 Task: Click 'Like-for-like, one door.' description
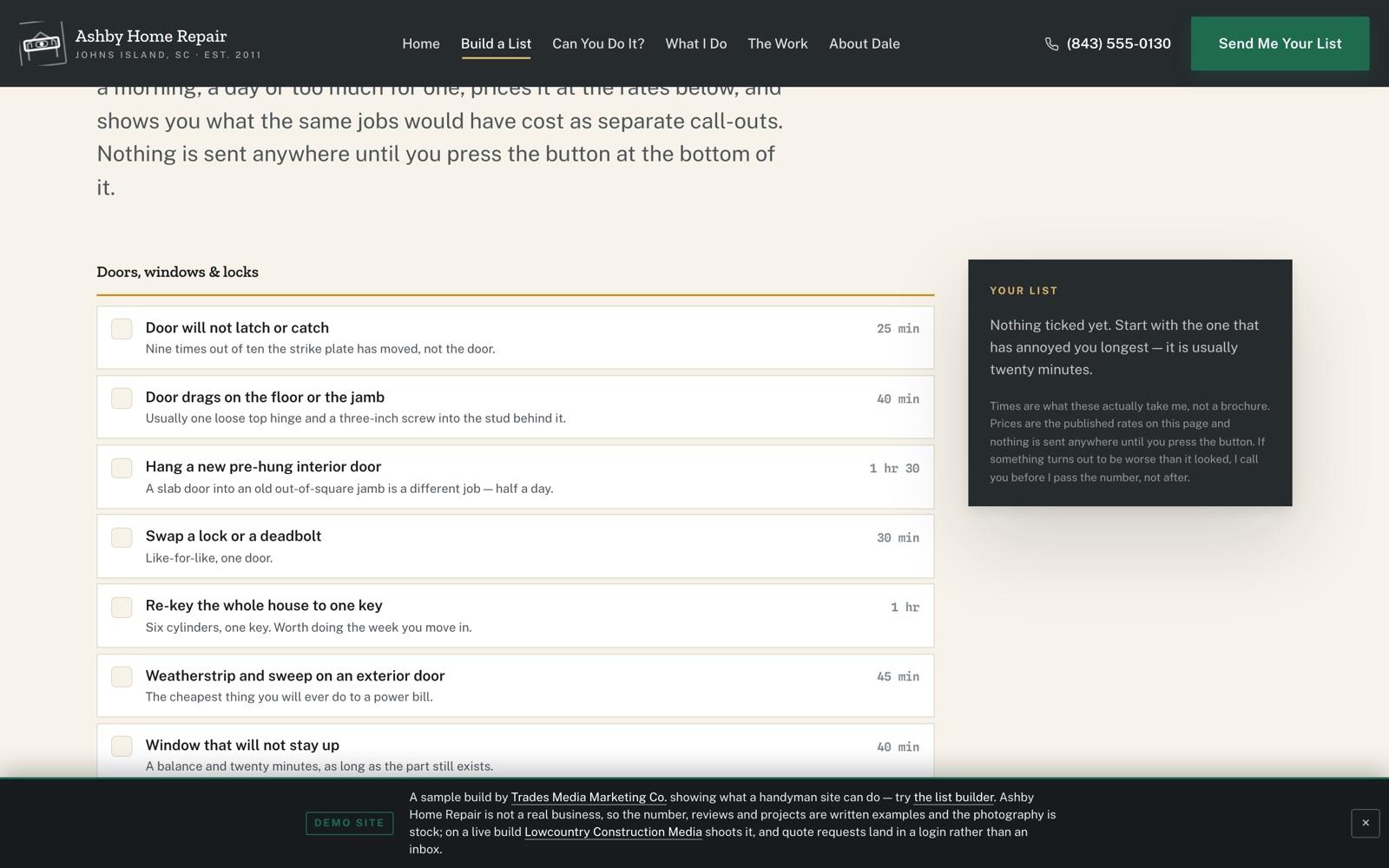[209, 558]
